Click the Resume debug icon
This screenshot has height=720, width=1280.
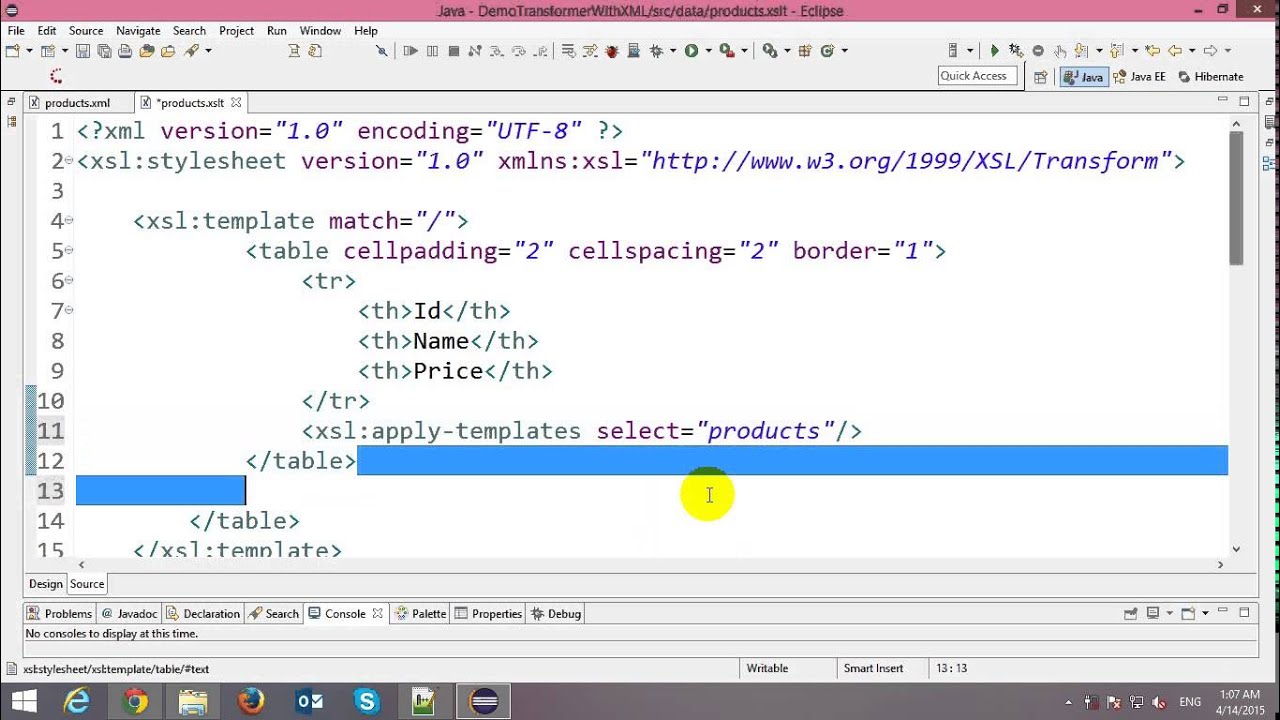(x=410, y=50)
